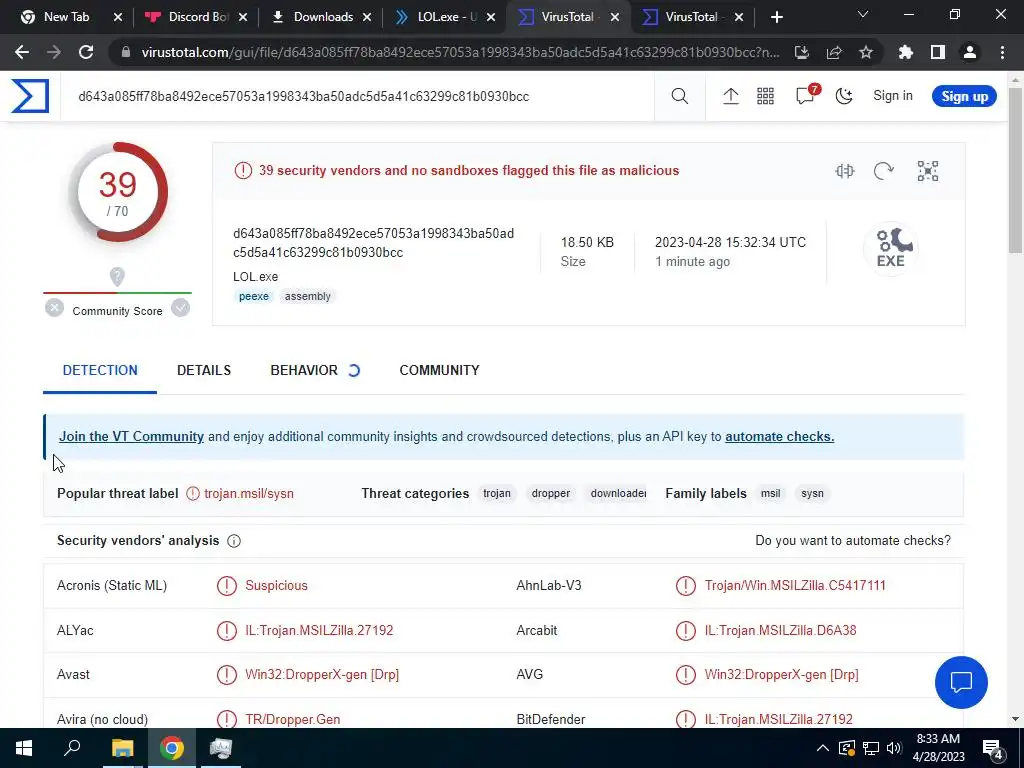
Task: Click the assembly tag
Action: (308, 296)
